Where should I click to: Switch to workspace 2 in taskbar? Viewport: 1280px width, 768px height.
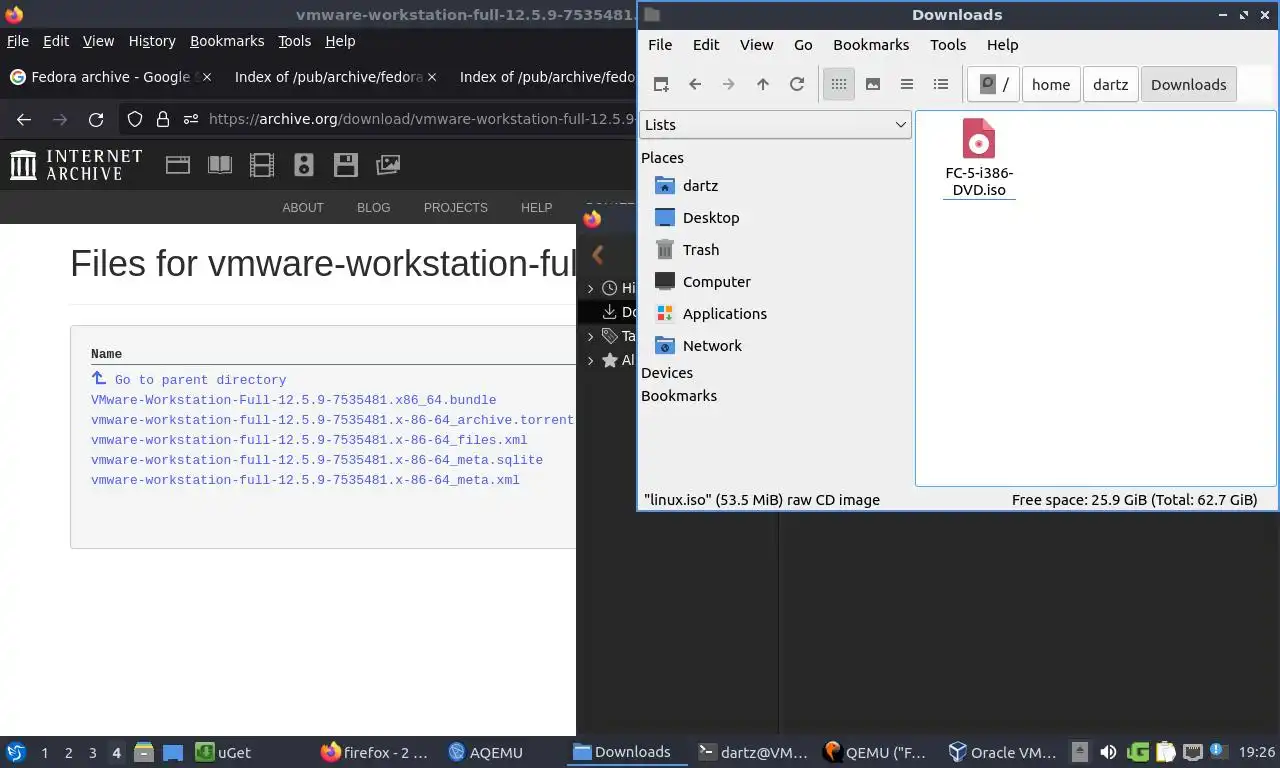tap(68, 753)
